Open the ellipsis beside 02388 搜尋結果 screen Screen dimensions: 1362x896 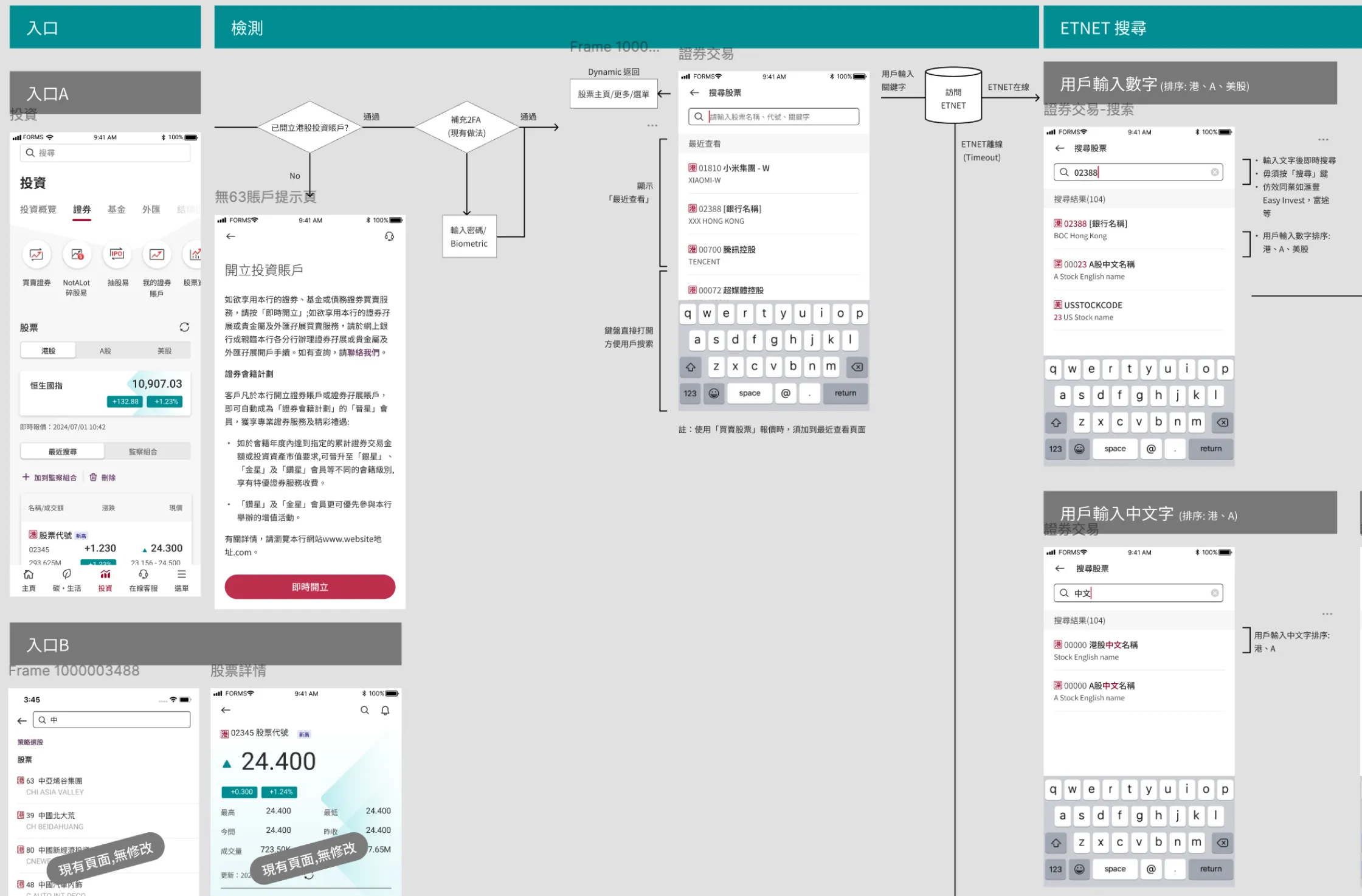pyautogui.click(x=1324, y=140)
